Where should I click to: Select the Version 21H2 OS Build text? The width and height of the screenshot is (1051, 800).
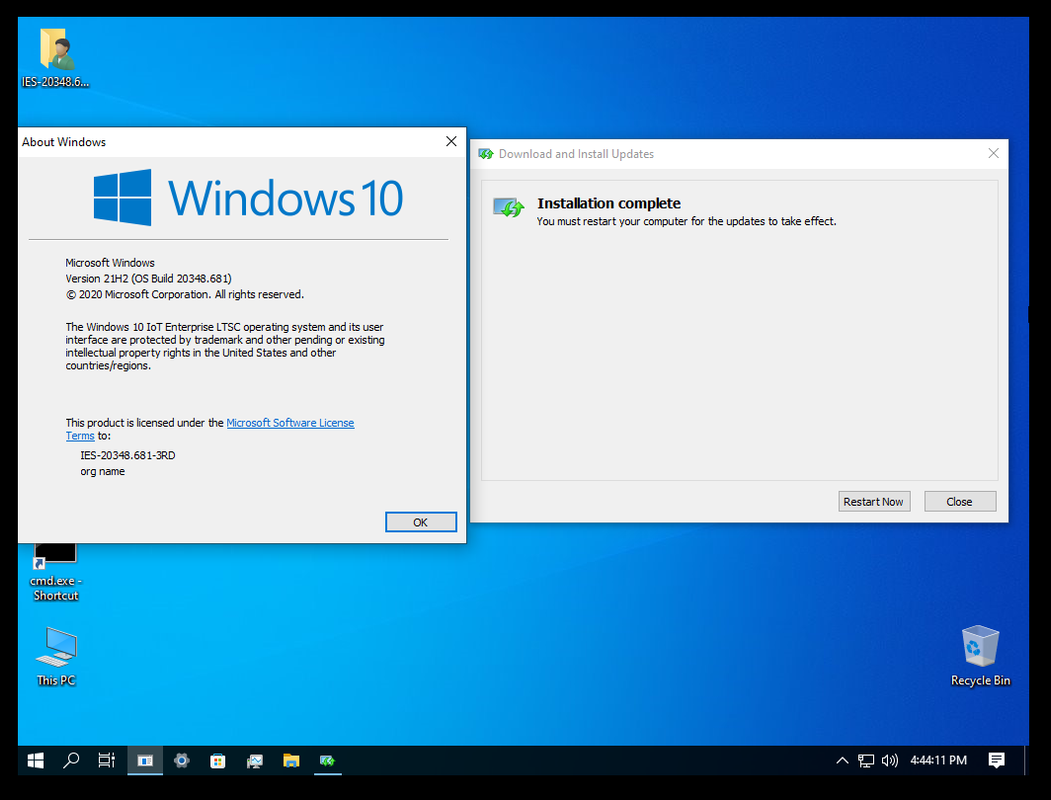(148, 279)
